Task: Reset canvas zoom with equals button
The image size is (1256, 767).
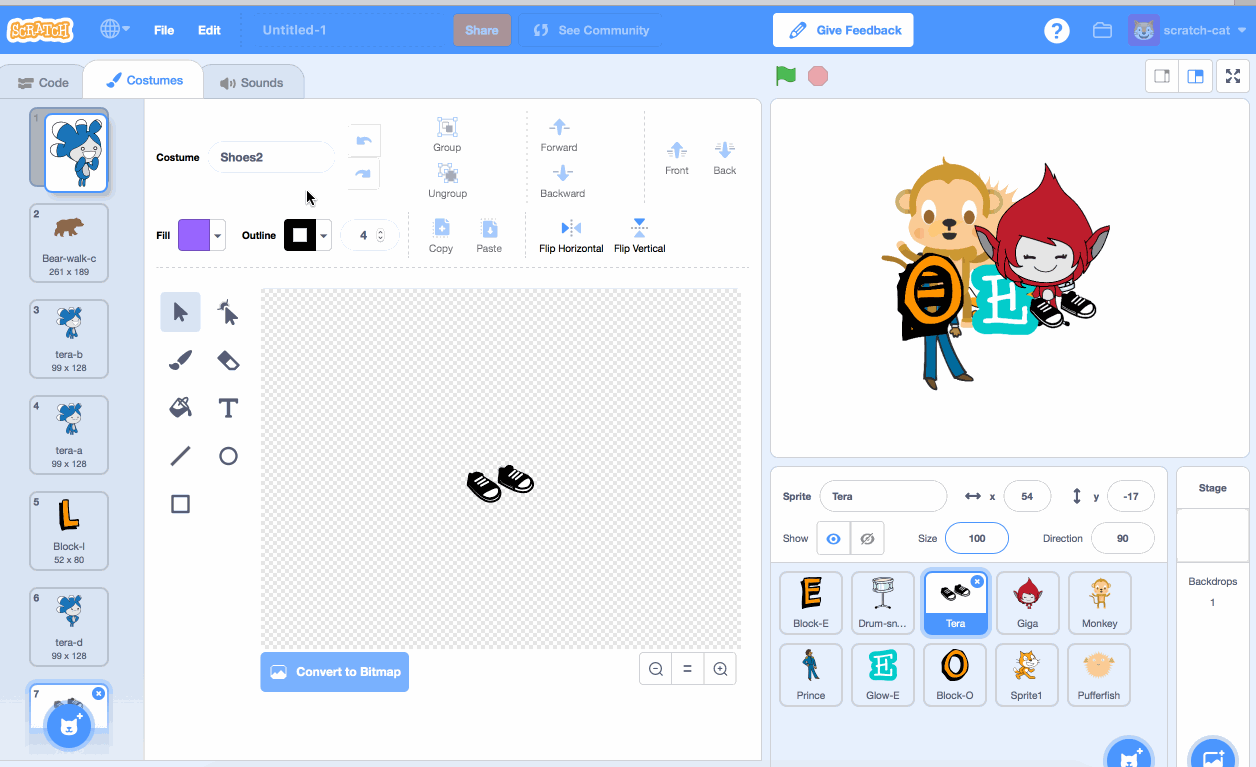Action: click(x=688, y=669)
